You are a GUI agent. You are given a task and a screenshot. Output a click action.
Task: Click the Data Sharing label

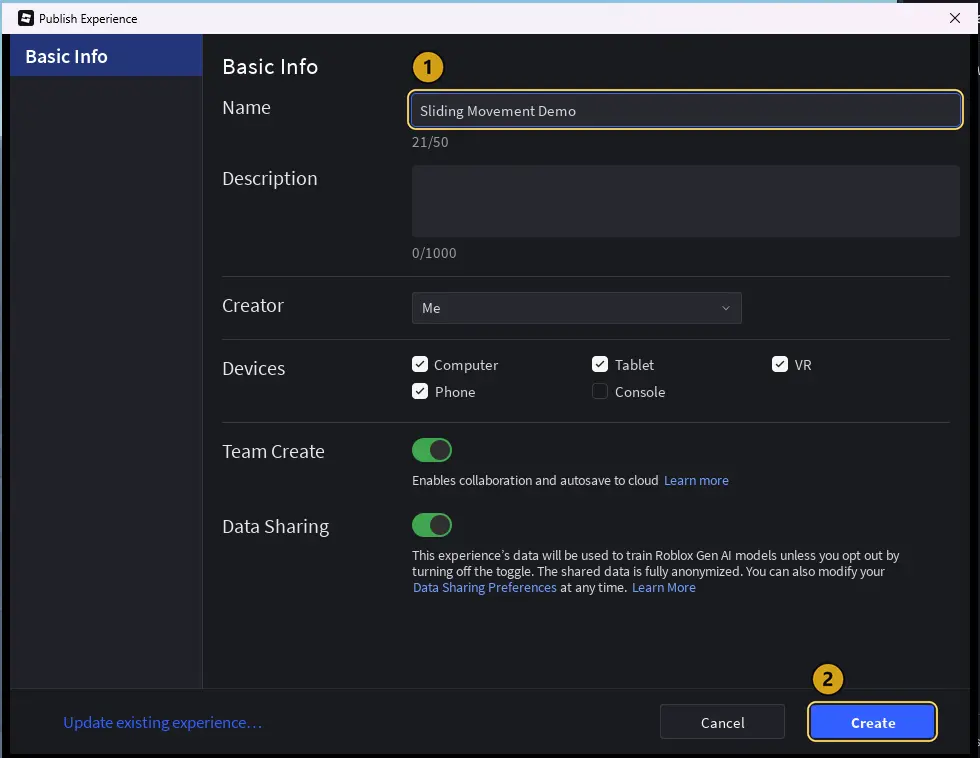click(276, 527)
